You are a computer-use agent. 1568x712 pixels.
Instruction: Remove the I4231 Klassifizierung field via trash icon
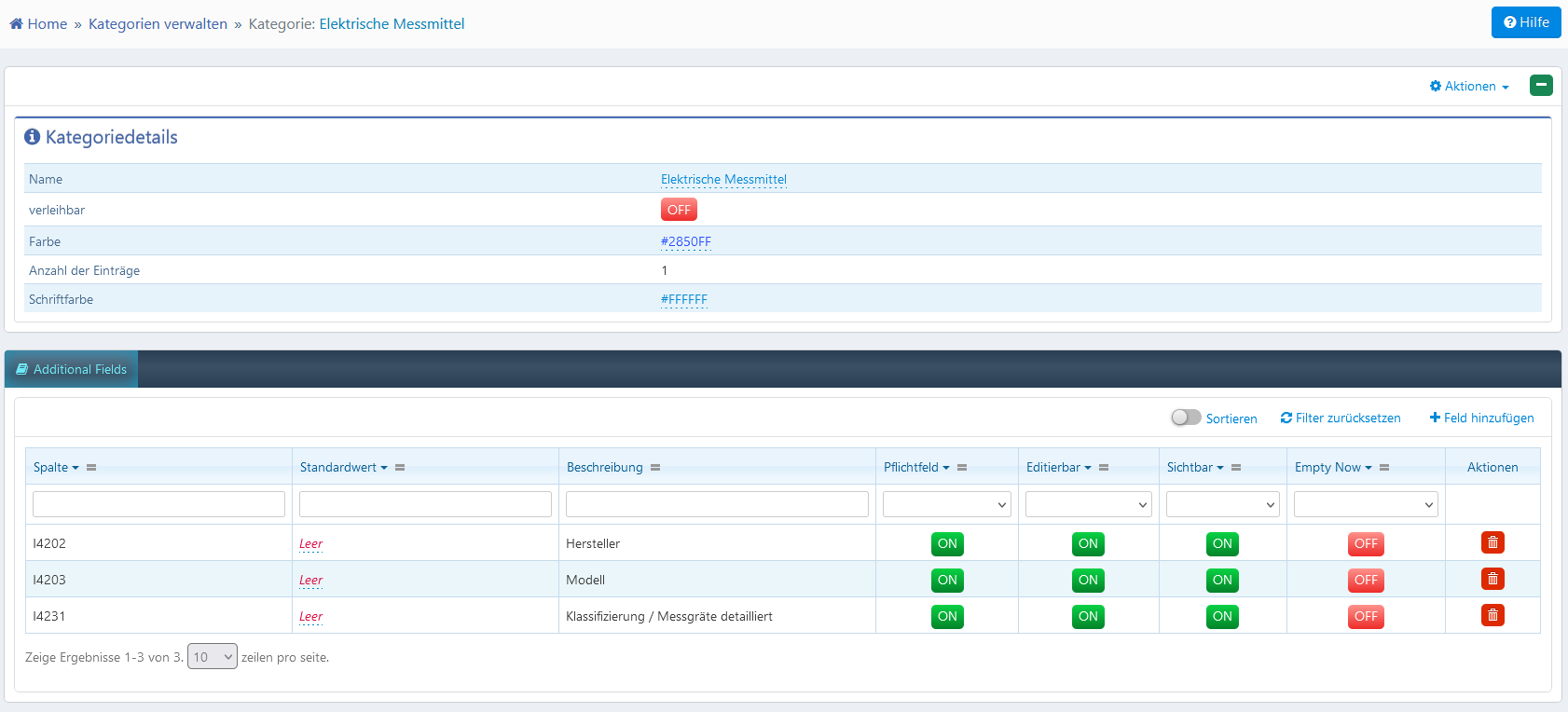click(1492, 615)
